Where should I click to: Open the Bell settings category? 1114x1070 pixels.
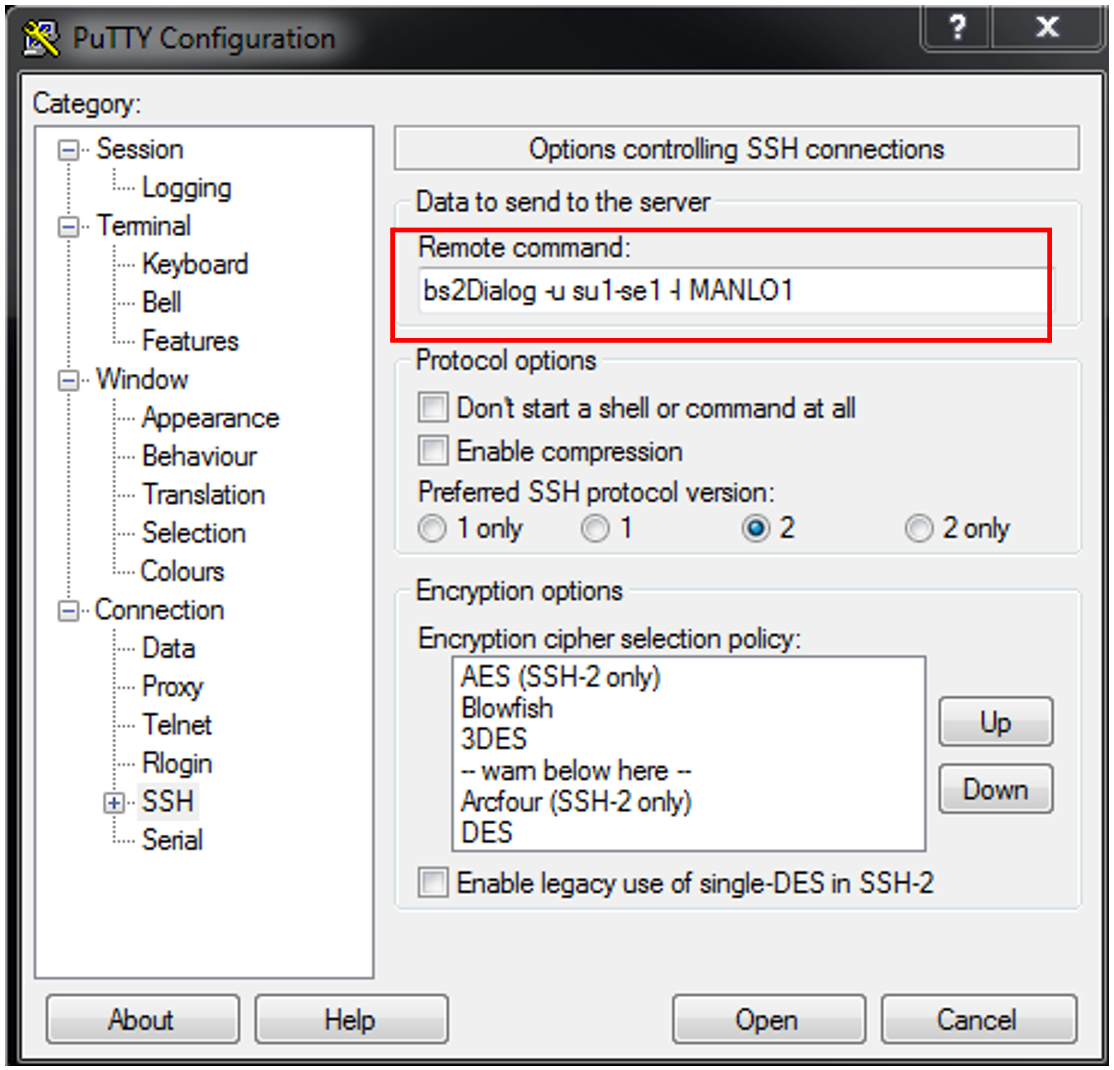162,303
